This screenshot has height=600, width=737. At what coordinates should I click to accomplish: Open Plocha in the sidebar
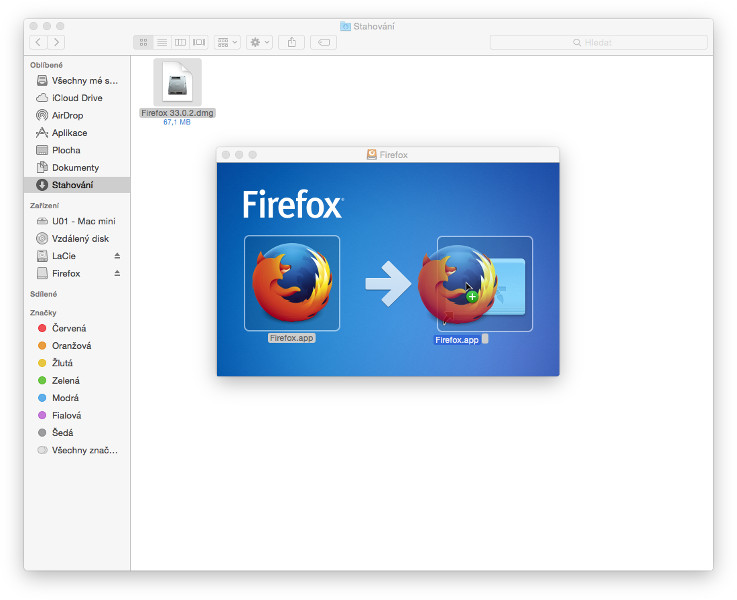pyautogui.click(x=77, y=150)
